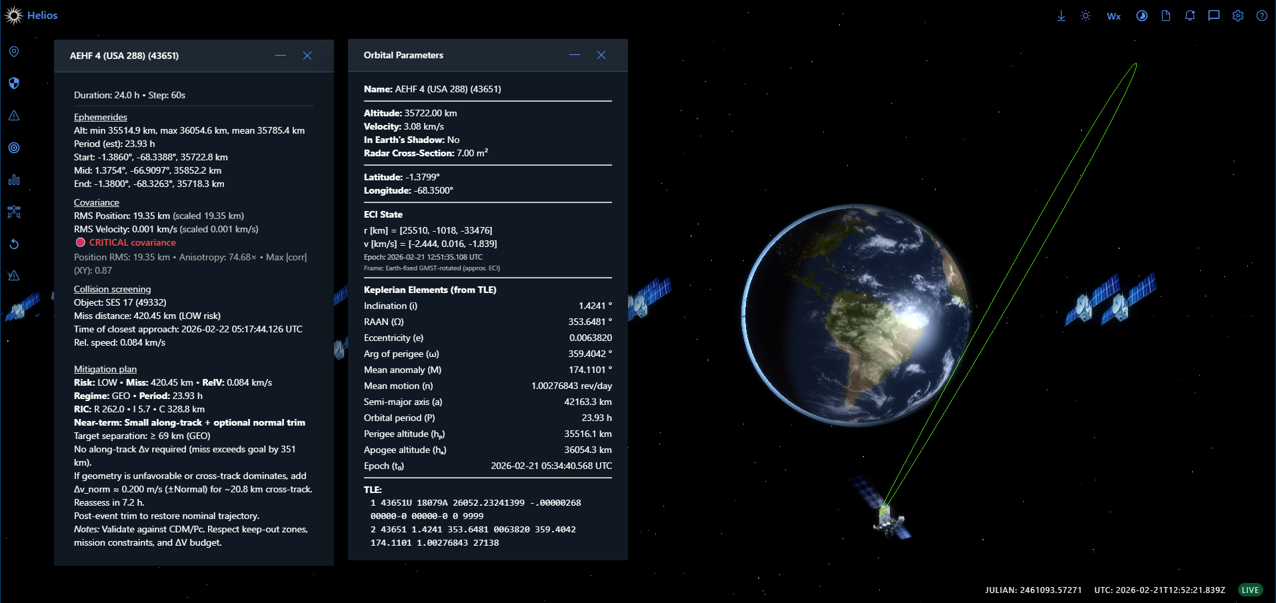
Task: Open the document report icon
Action: point(1166,16)
